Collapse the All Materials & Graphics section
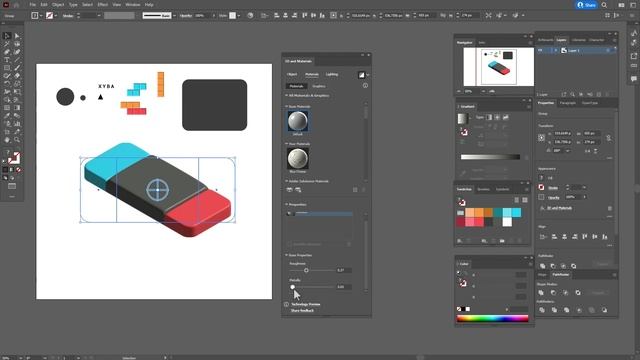 click(x=287, y=96)
